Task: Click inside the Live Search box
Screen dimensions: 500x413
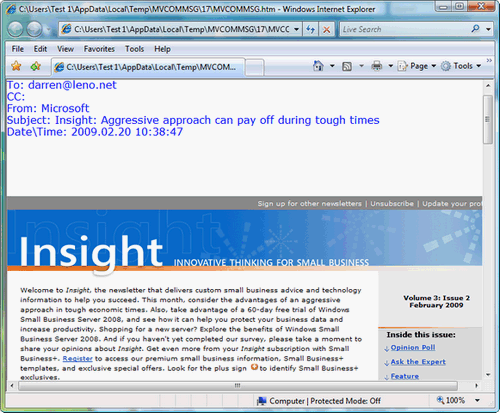Action: pos(405,29)
